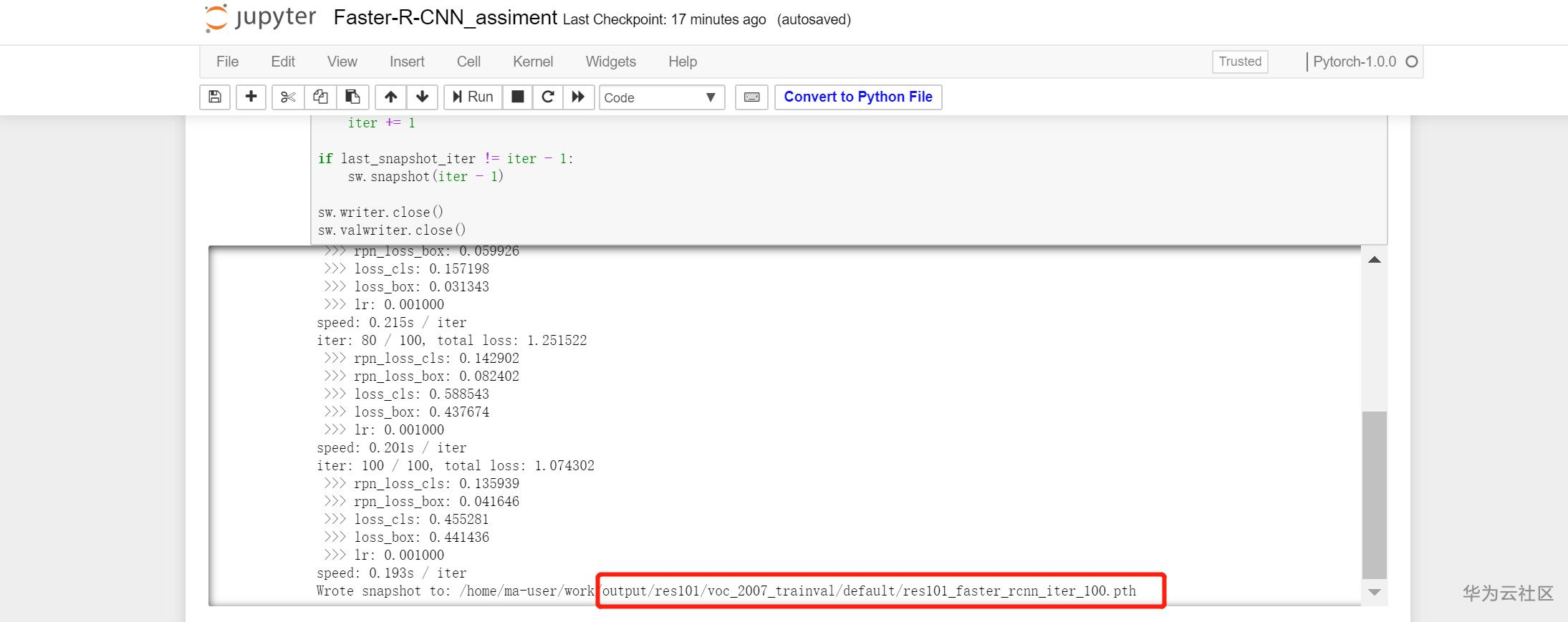Click 'iter: 100 / 100, total loss' line
The image size is (1568, 622).
(x=455, y=466)
